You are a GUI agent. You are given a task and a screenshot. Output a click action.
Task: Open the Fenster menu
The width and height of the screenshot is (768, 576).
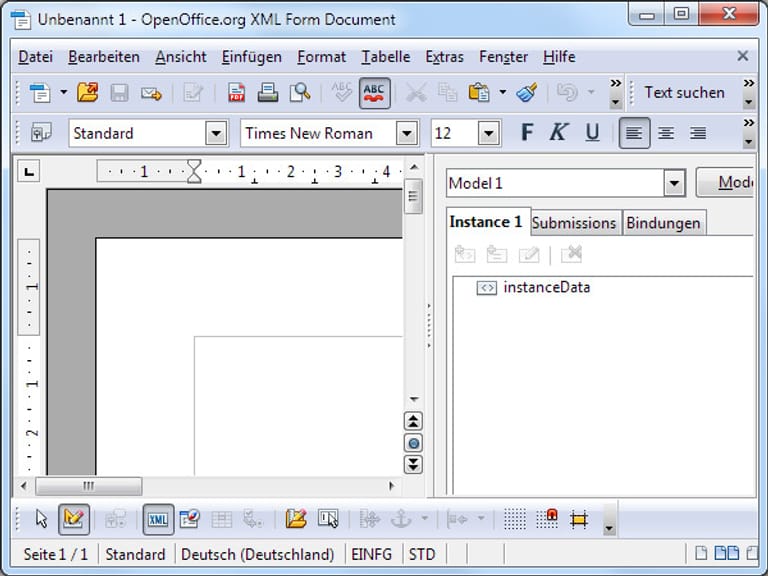pyautogui.click(x=503, y=57)
